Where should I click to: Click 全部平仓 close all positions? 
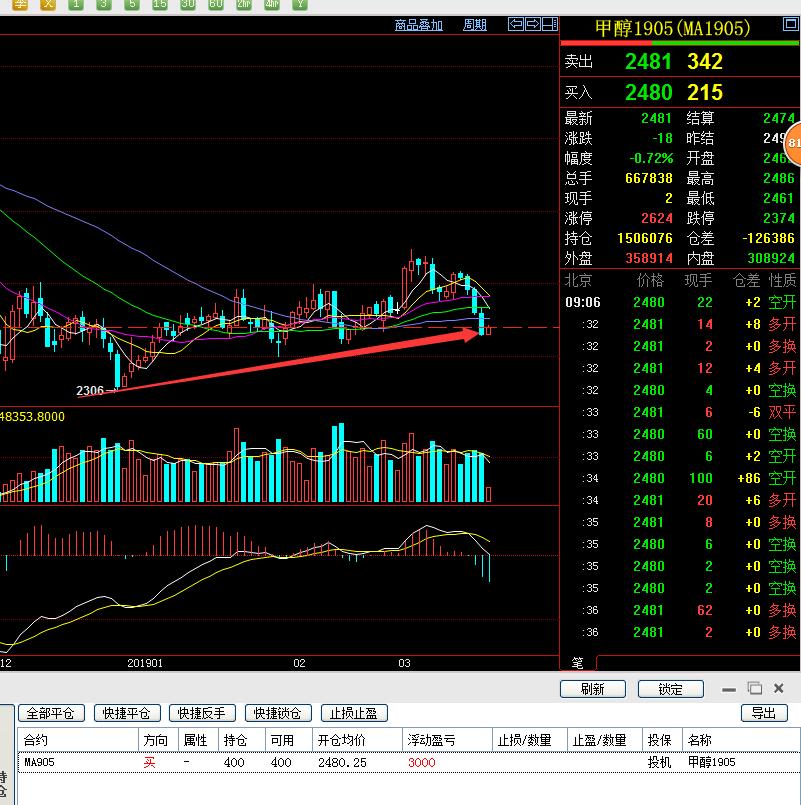(51, 713)
